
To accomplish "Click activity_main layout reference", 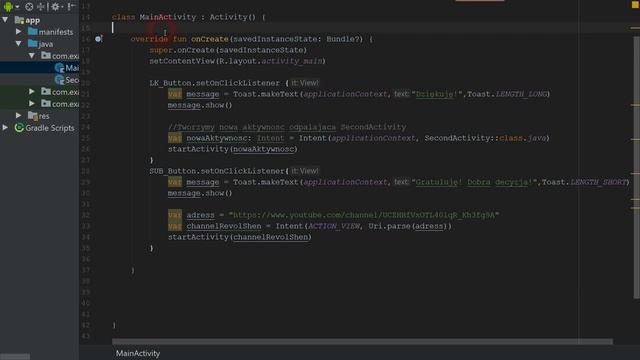I will (292, 61).
